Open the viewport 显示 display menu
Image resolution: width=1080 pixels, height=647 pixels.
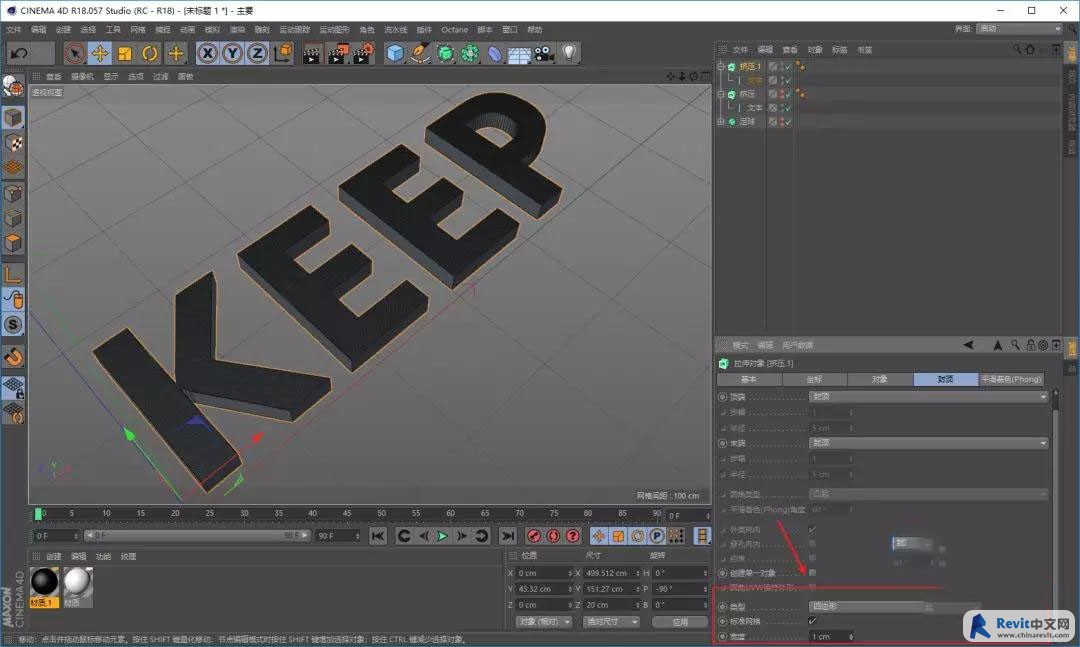coord(111,76)
